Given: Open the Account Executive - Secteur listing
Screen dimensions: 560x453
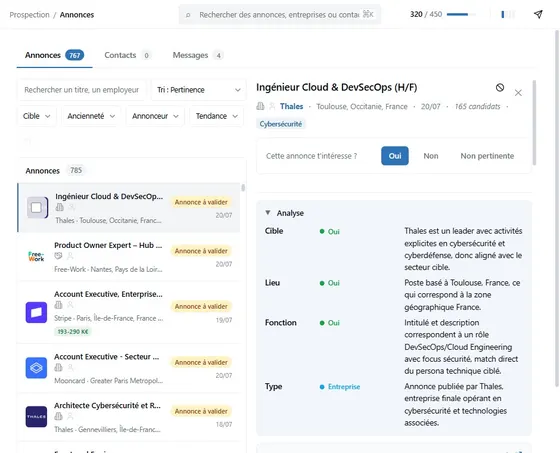Looking at the screenshot, I should coord(129,368).
